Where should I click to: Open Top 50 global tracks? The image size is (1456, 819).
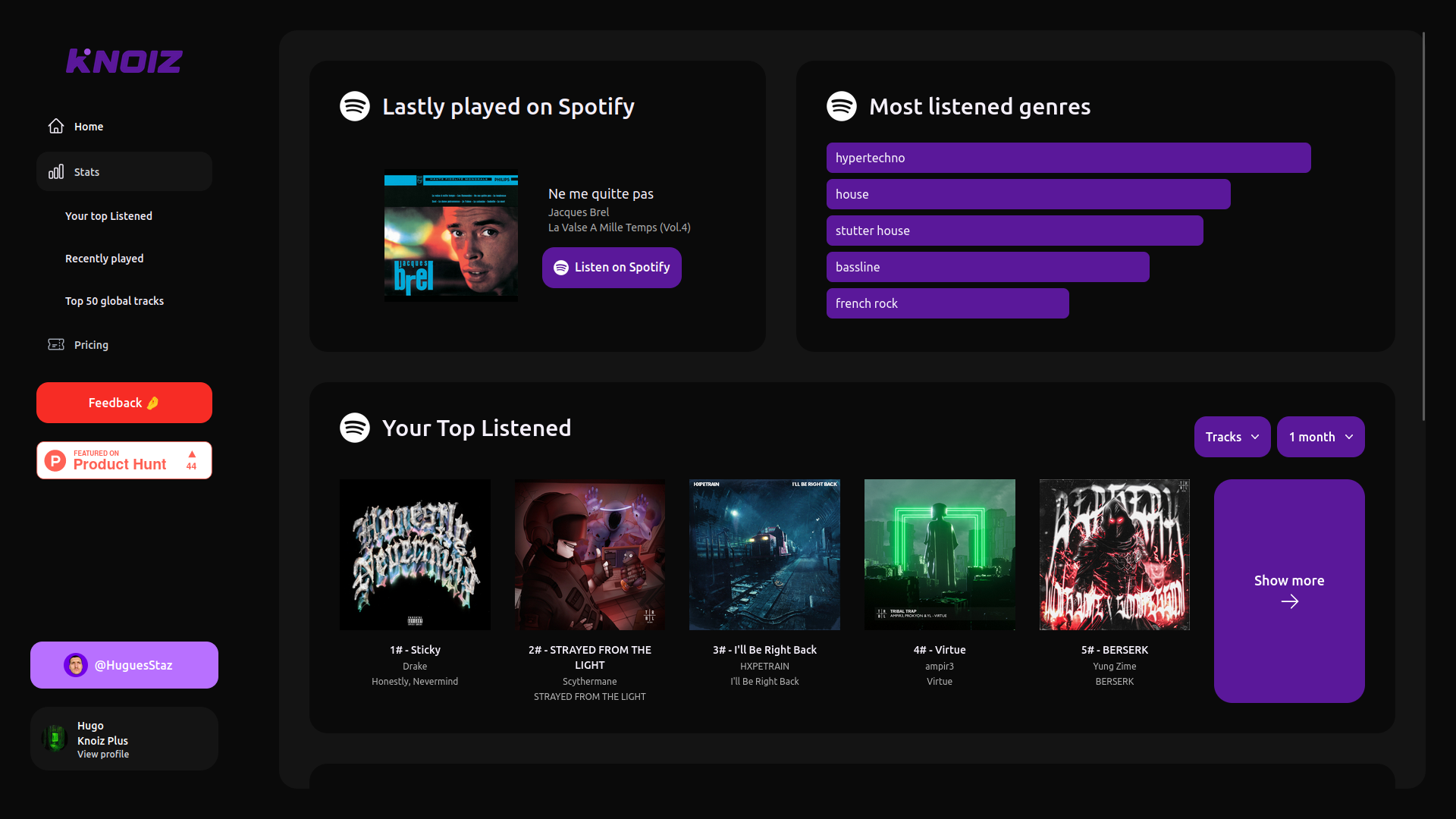tap(115, 301)
